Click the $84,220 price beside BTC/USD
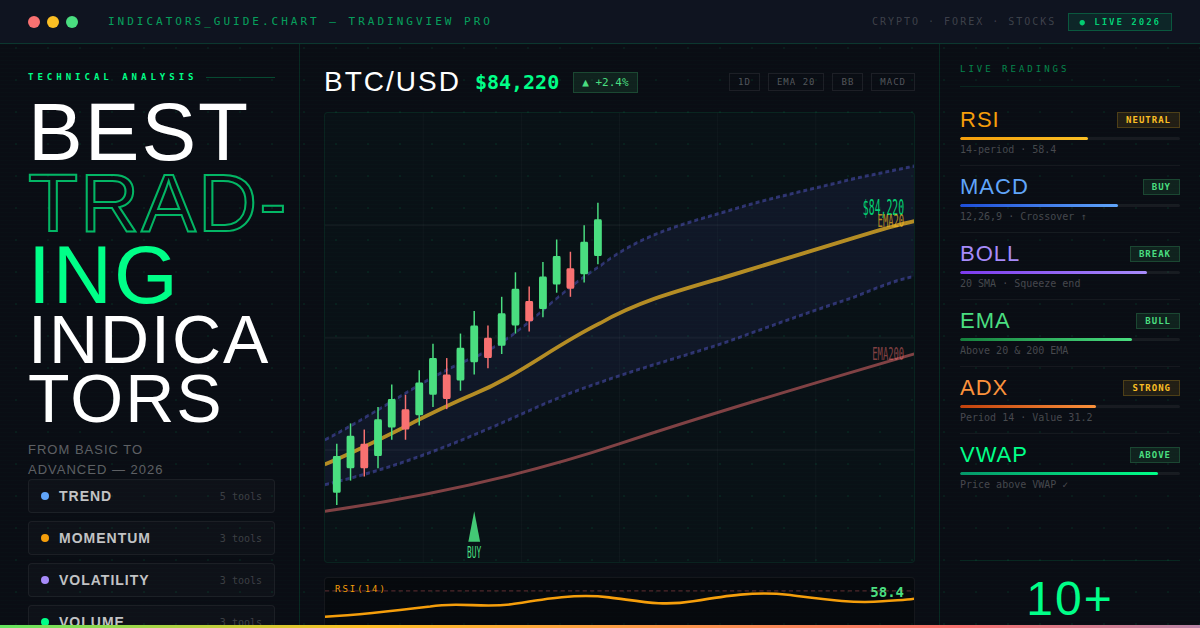This screenshot has width=1200, height=628. click(517, 82)
